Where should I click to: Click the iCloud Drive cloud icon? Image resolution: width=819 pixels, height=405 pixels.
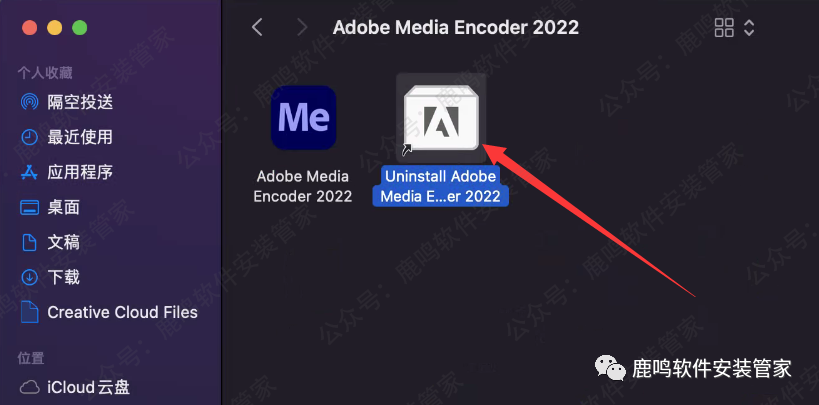pos(29,387)
